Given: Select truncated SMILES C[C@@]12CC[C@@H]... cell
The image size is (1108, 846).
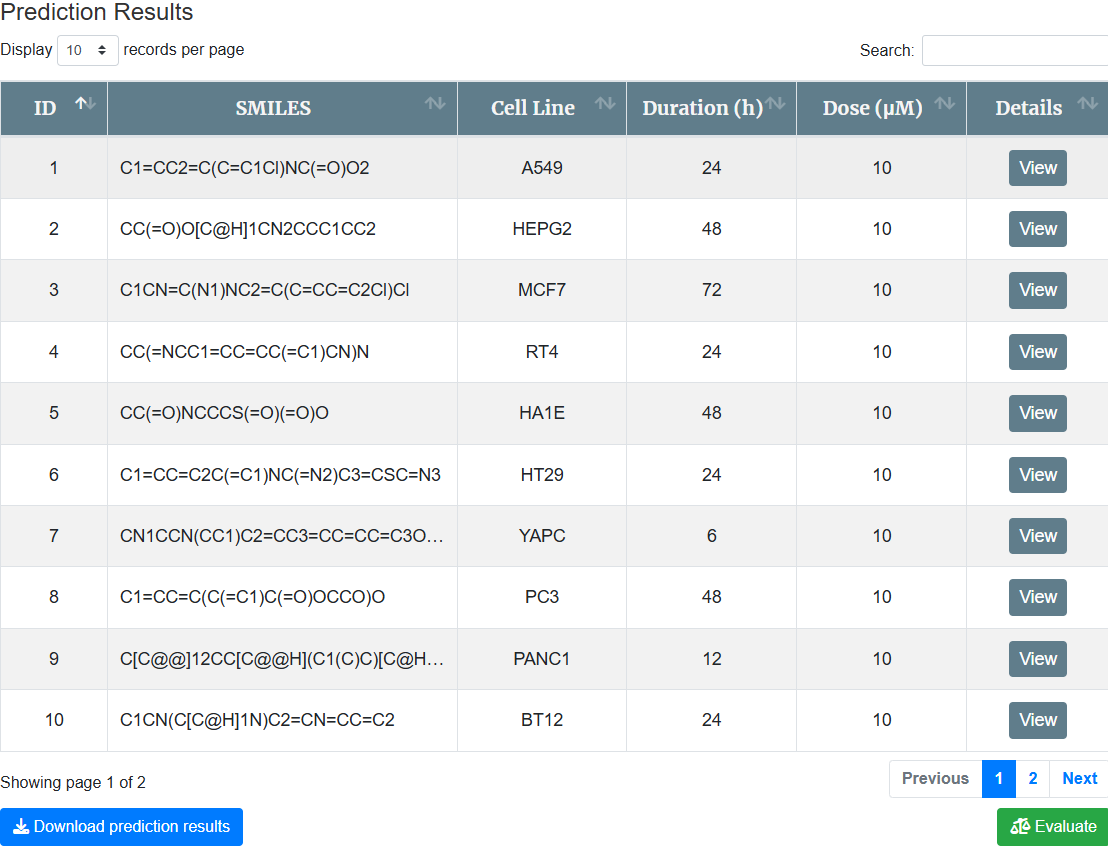Looking at the screenshot, I should click(282, 659).
